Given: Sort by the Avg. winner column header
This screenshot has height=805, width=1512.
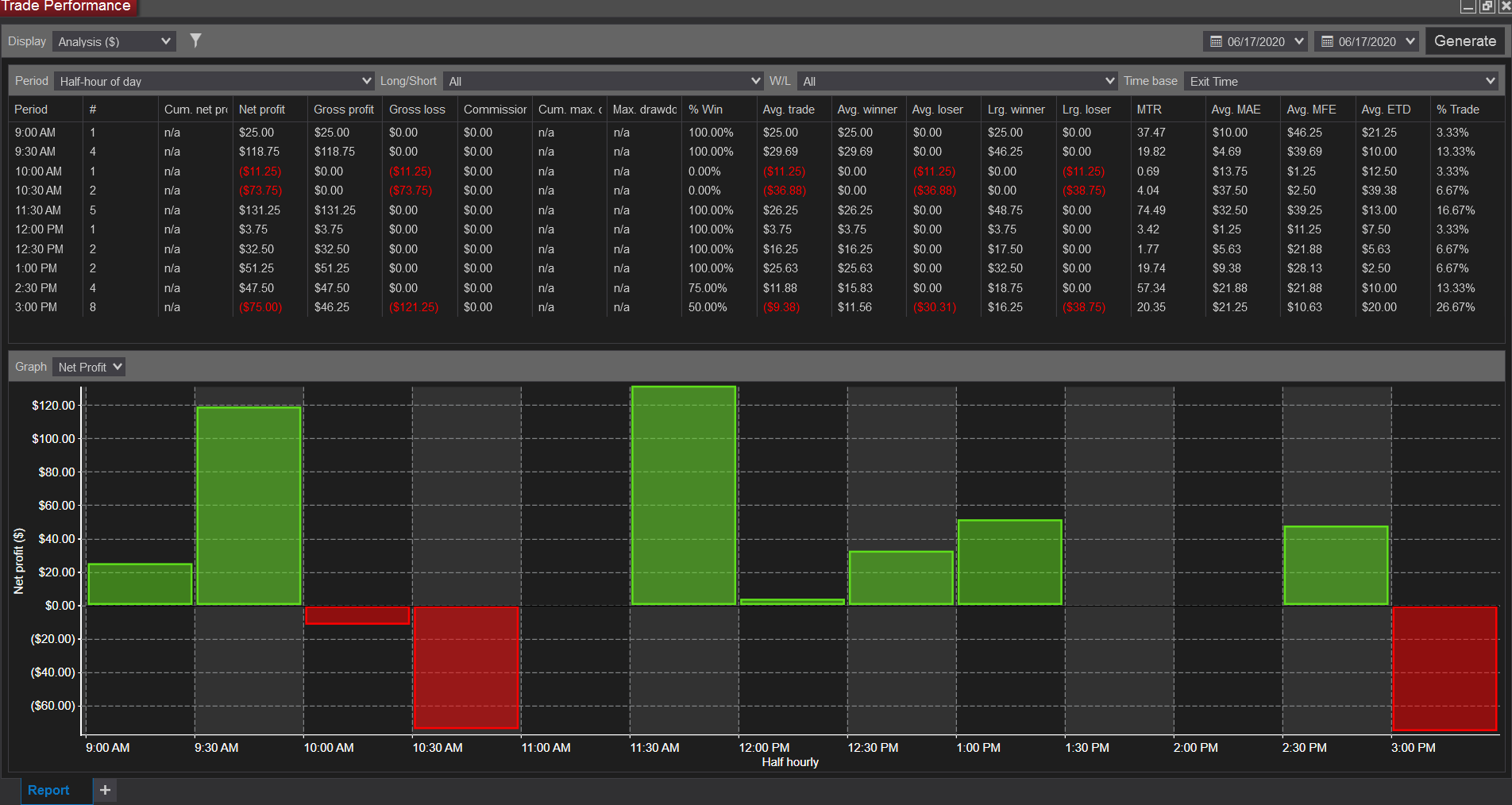Looking at the screenshot, I should (x=867, y=110).
